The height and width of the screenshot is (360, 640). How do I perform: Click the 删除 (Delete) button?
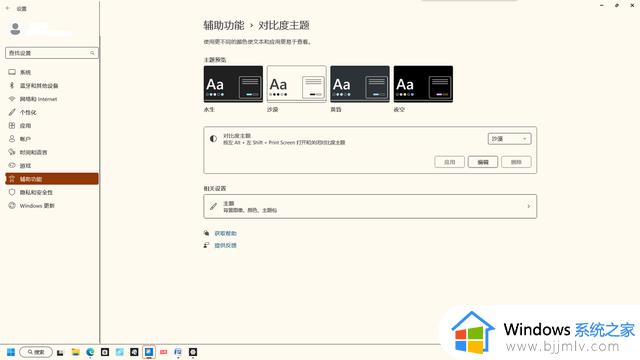tap(516, 162)
